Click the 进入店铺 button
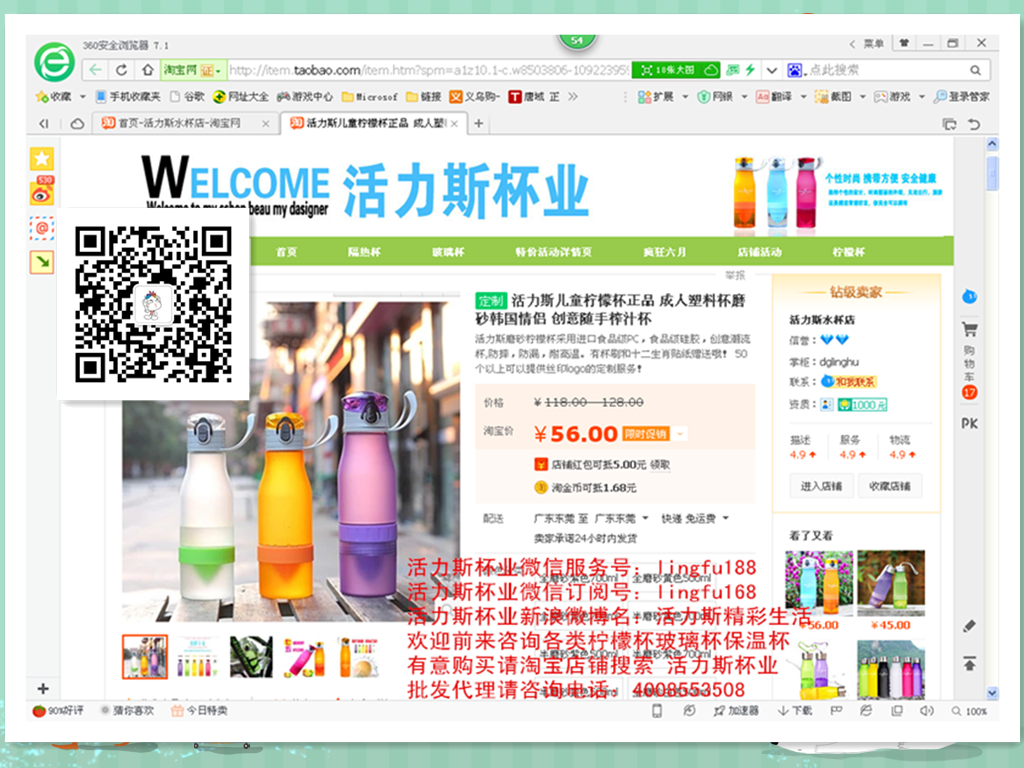The width and height of the screenshot is (1024, 768). [x=821, y=486]
